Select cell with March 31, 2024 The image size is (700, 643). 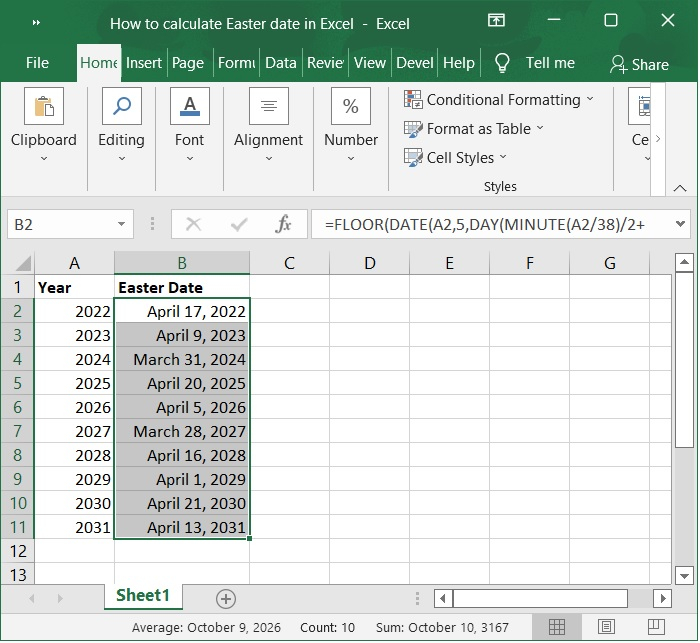[x=182, y=359]
